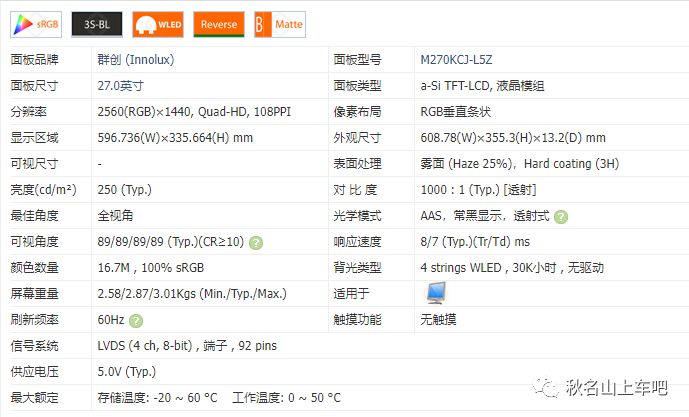Open help icon next to 60Hz

(136, 321)
